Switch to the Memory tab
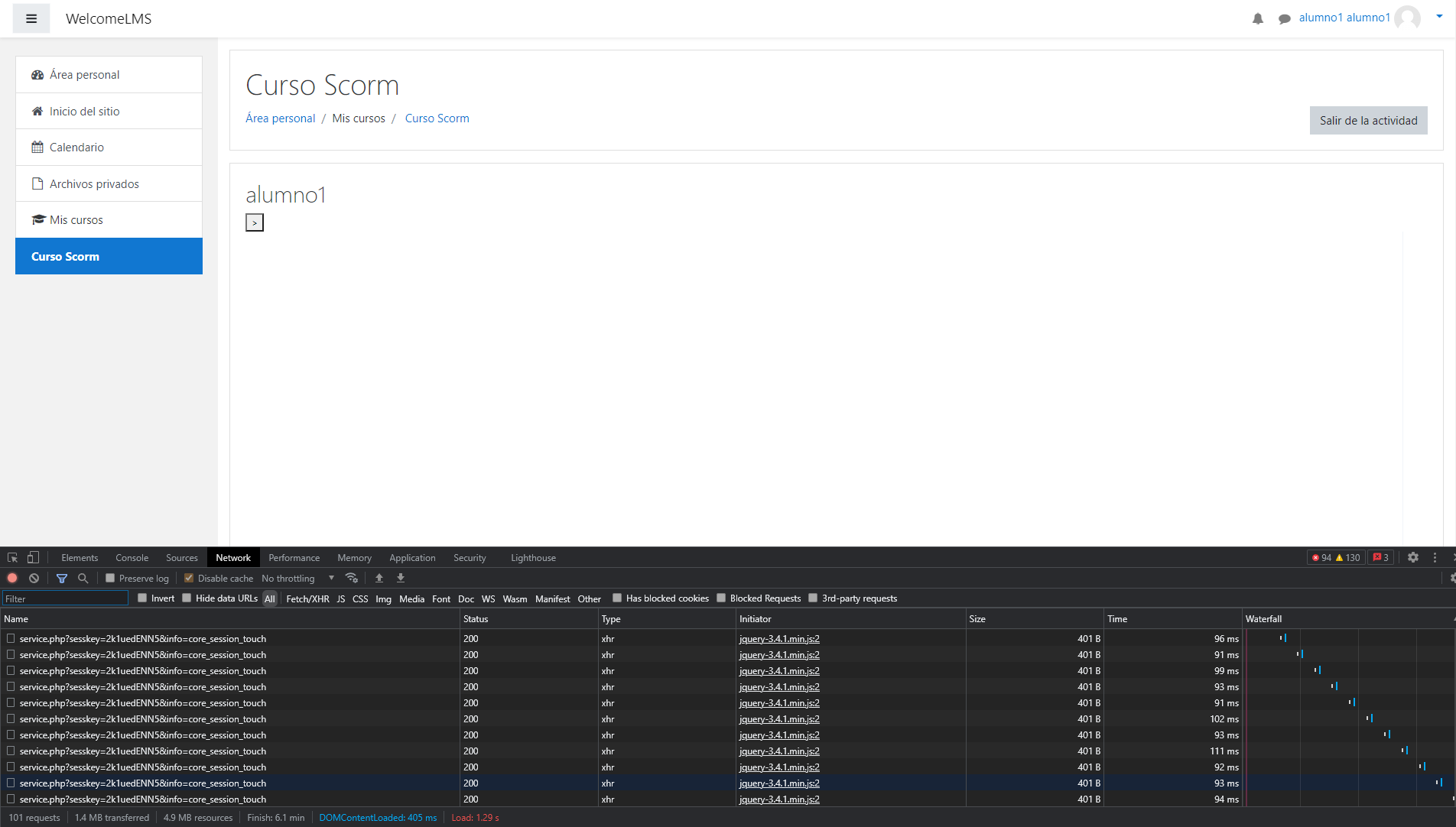Image resolution: width=1456 pixels, height=827 pixels. (355, 558)
